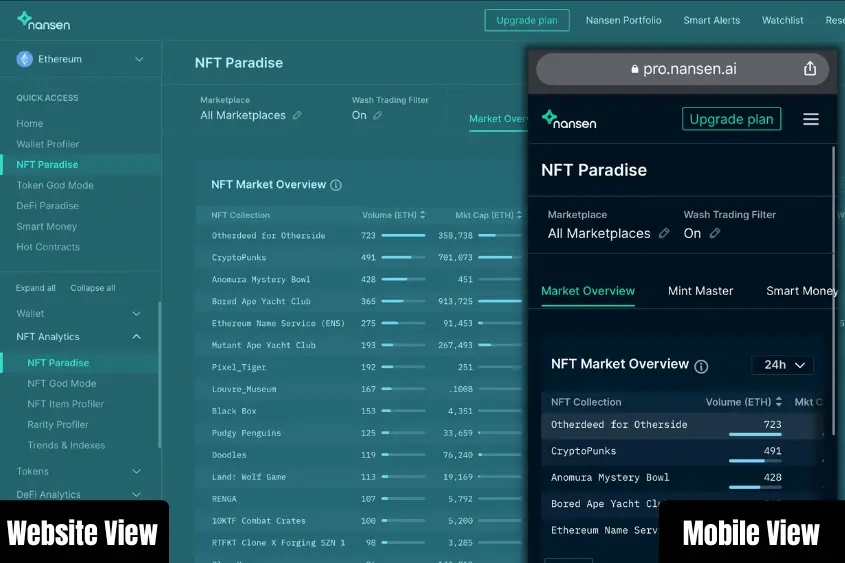The width and height of the screenshot is (845, 563).
Task: Select NFT Paradise under NFT Analytics
Action: [58, 363]
